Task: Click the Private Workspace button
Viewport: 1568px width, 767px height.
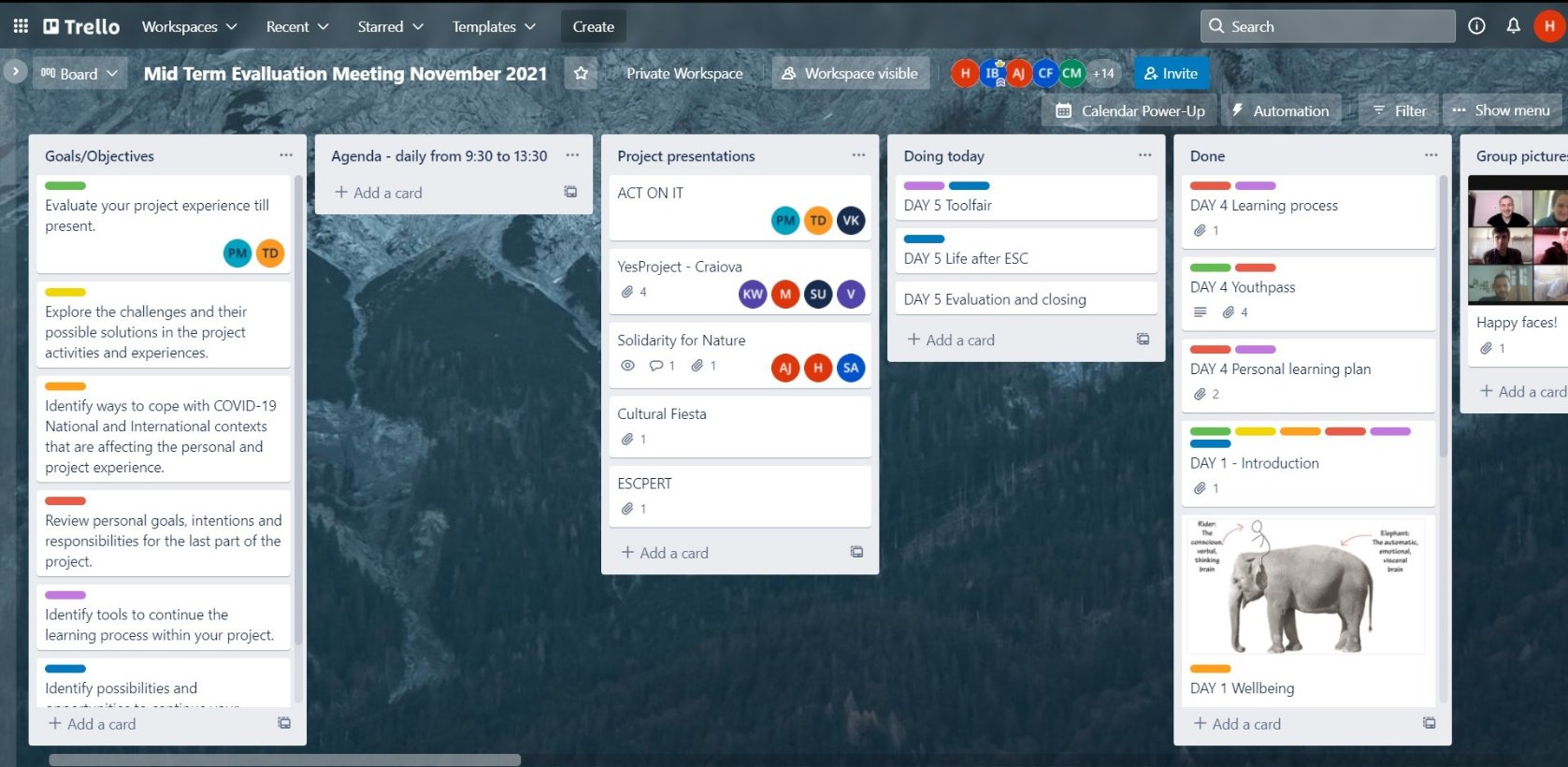Action: [684, 73]
